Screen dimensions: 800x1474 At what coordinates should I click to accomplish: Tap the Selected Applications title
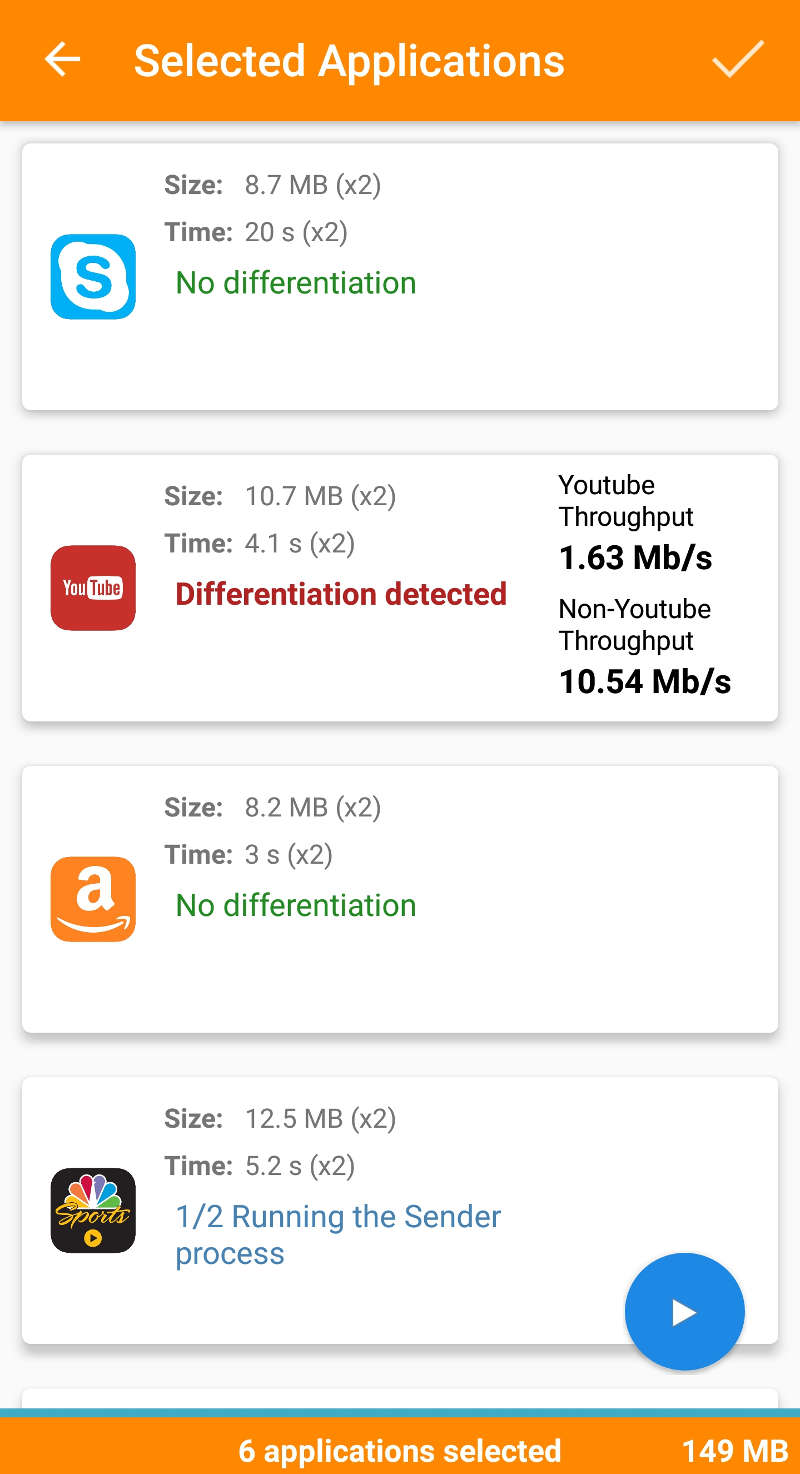coord(349,60)
